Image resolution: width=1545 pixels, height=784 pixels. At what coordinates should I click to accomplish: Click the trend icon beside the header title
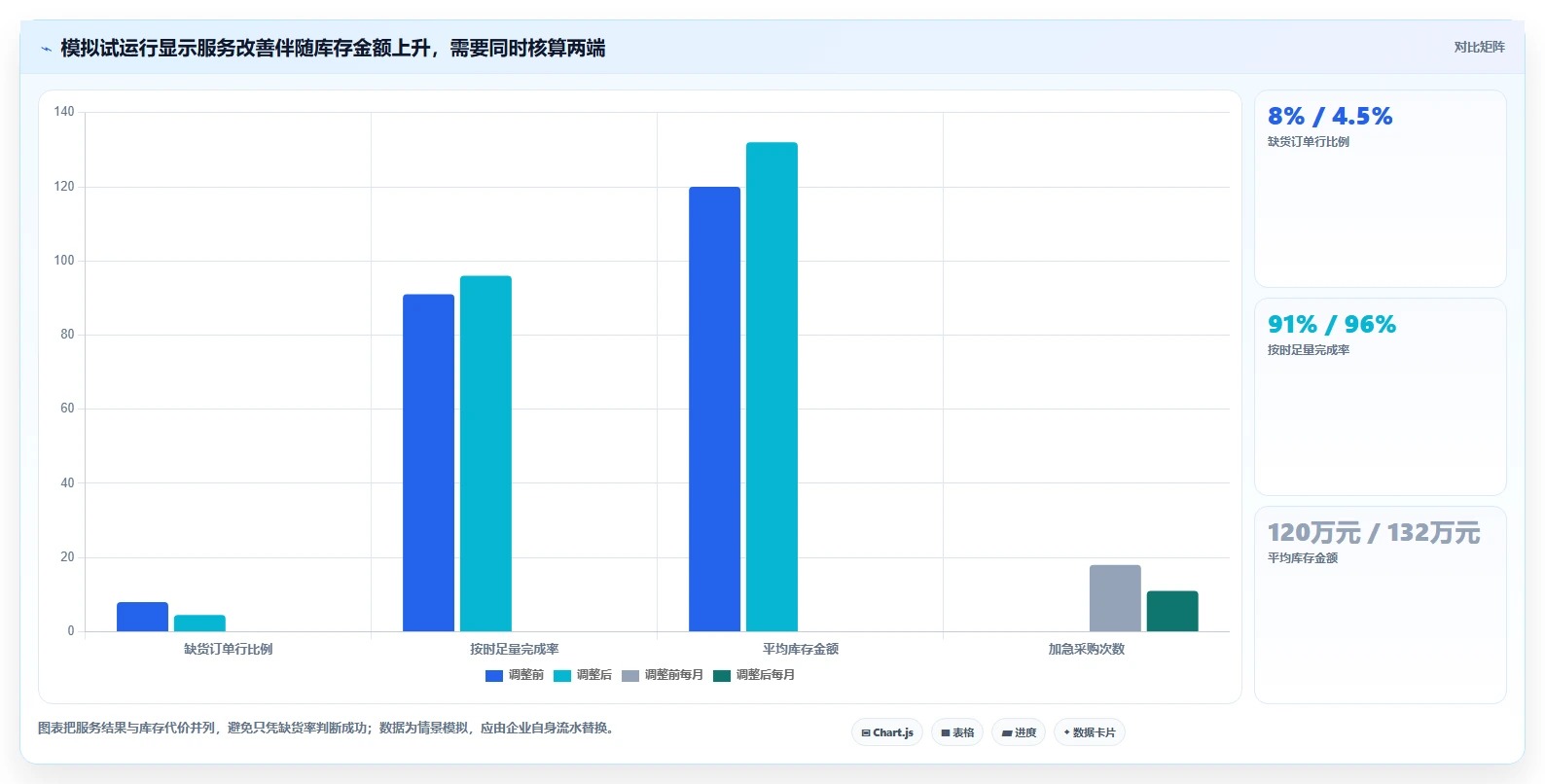tap(46, 49)
